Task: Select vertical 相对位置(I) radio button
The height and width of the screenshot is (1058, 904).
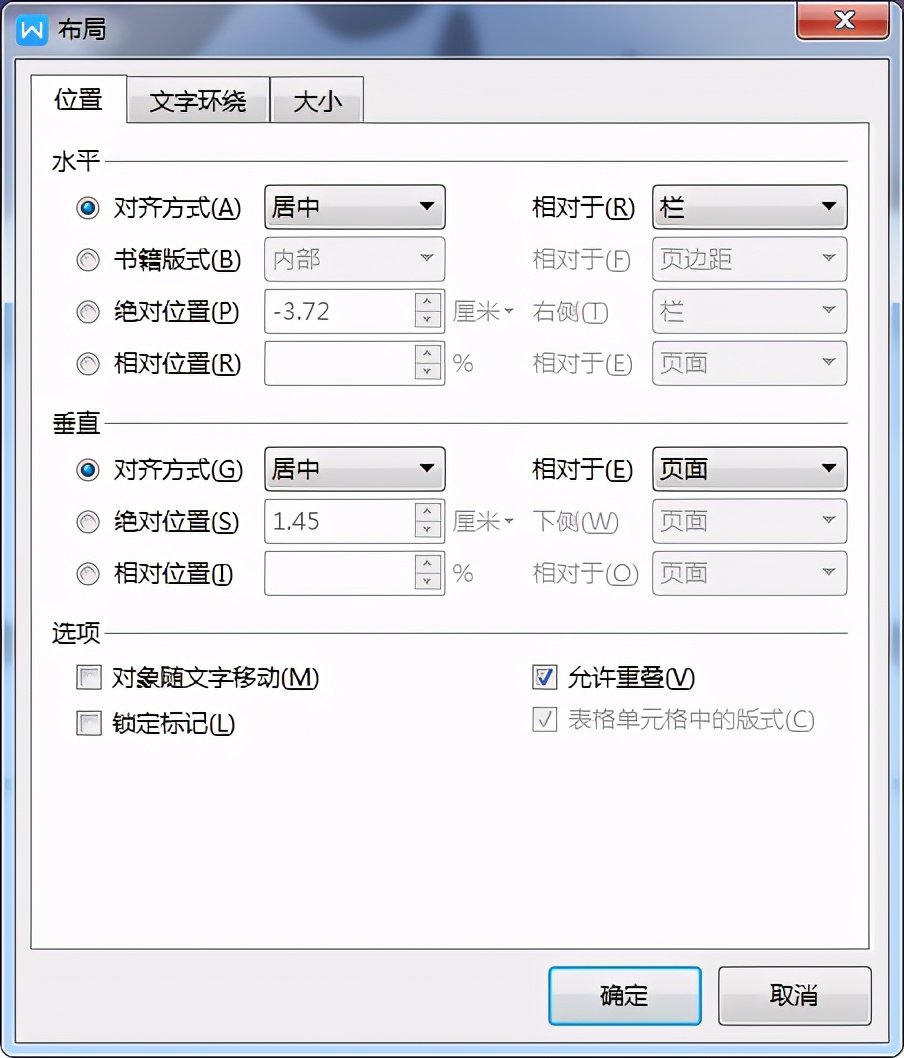Action: (88, 574)
